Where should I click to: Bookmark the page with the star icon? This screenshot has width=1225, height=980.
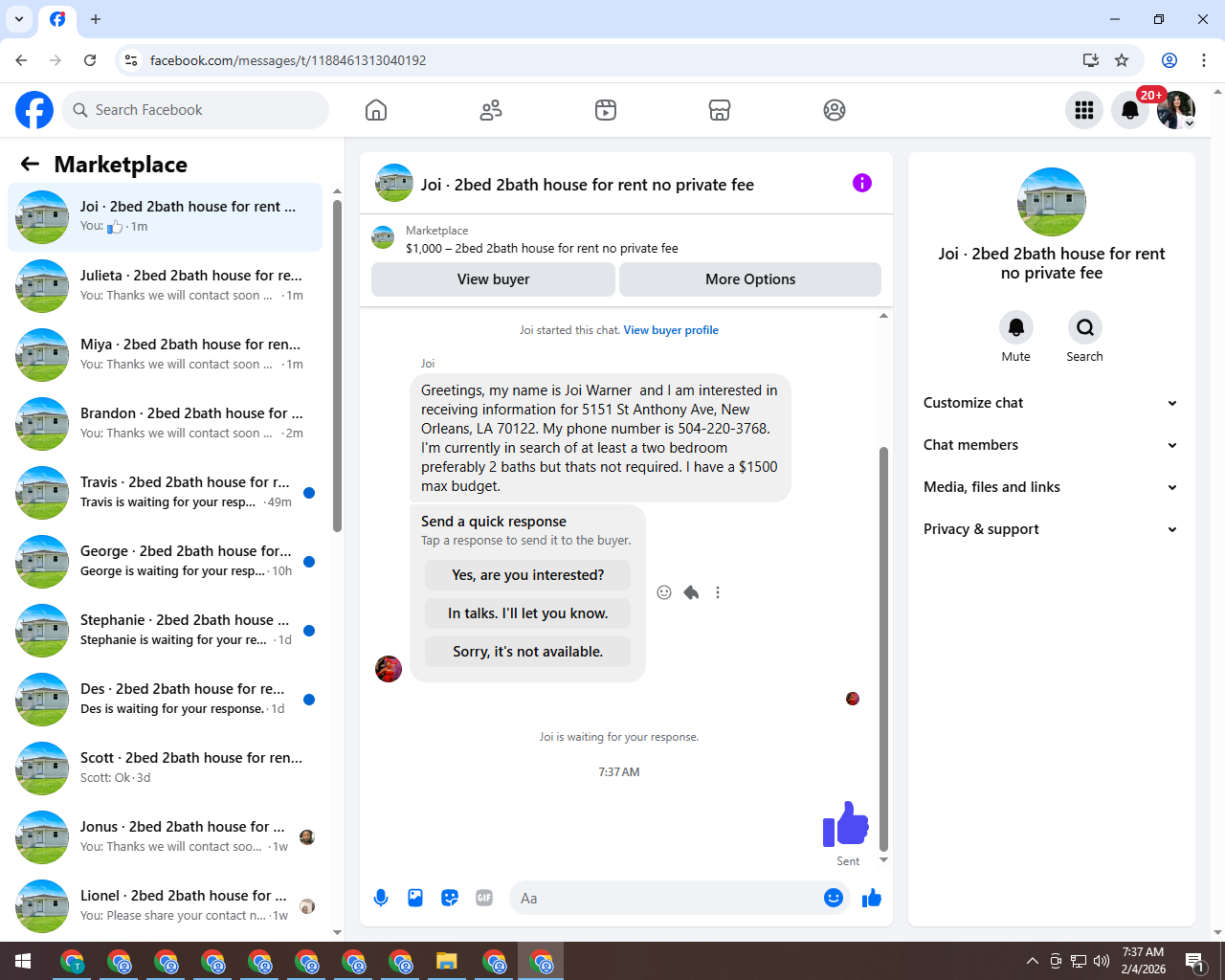tap(1122, 60)
